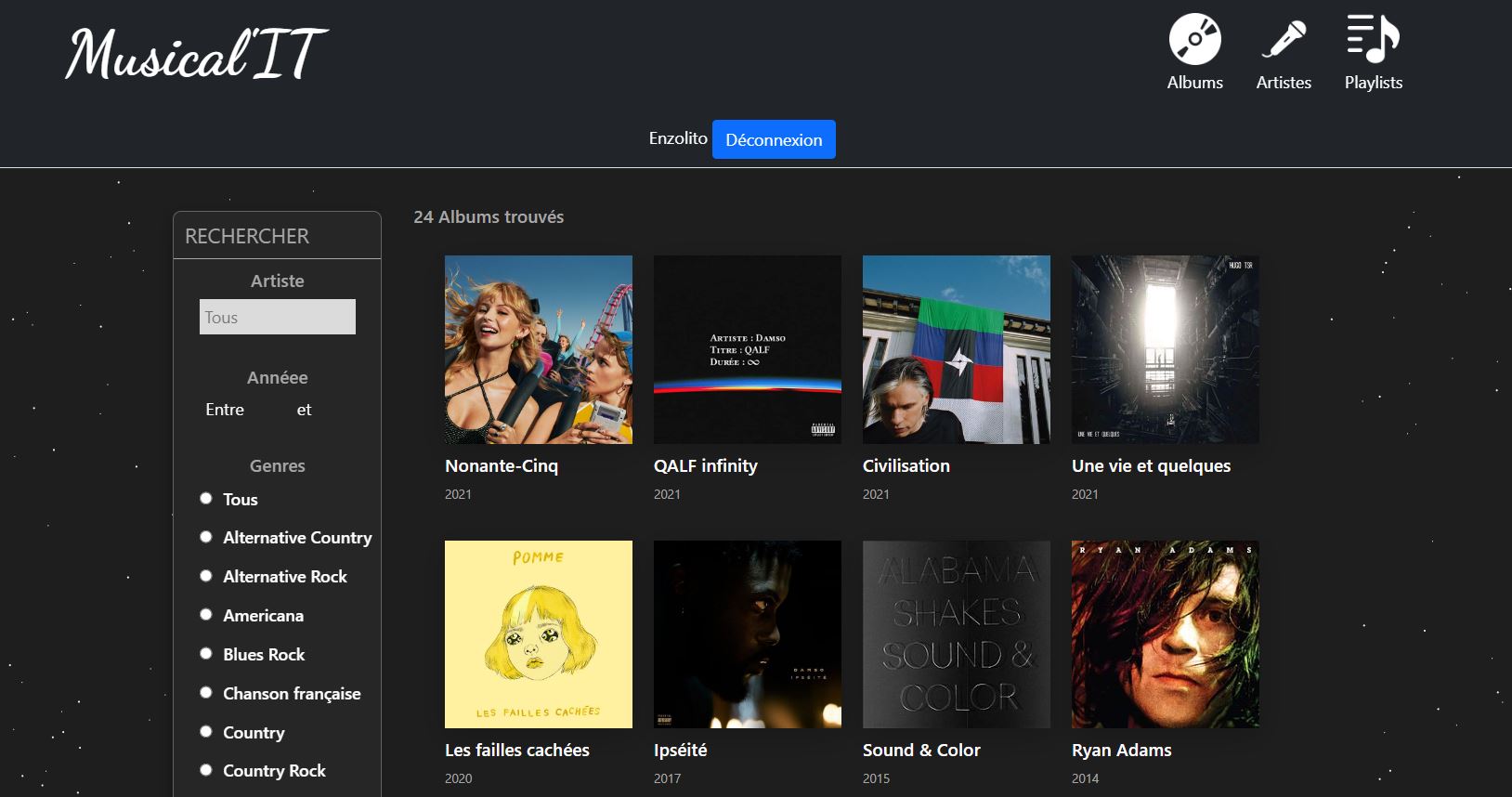Viewport: 1512px width, 797px height.
Task: Choose the Country Rock genre radio
Action: [x=206, y=770]
